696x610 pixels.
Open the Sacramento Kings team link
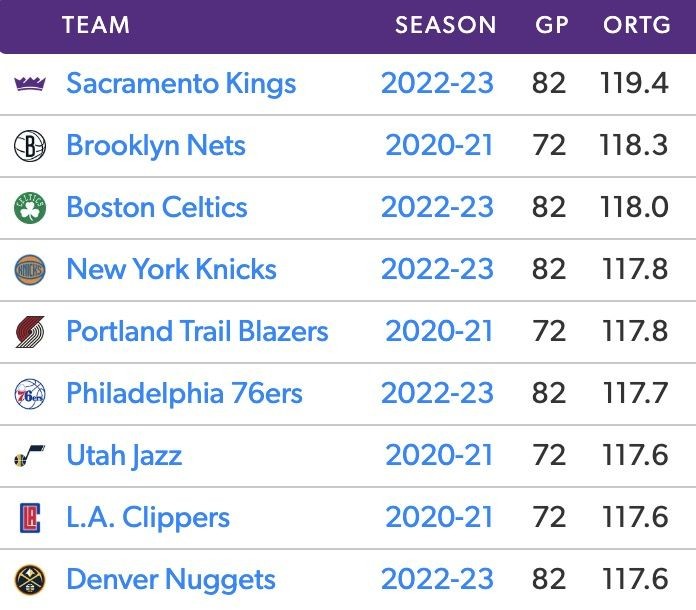pos(181,83)
